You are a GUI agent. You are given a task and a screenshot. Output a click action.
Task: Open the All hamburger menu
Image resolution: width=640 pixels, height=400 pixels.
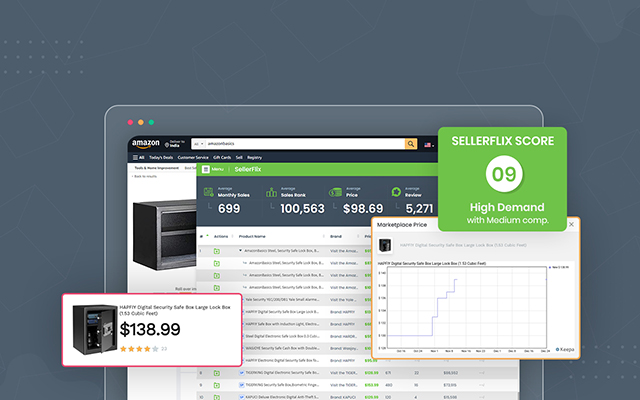click(x=138, y=158)
